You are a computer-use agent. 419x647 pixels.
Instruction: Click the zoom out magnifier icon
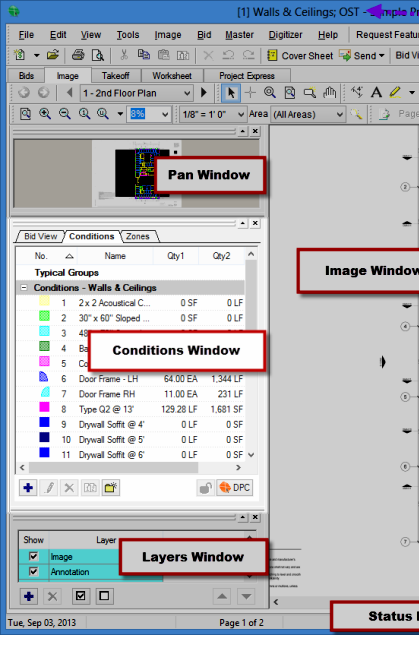tap(64, 114)
